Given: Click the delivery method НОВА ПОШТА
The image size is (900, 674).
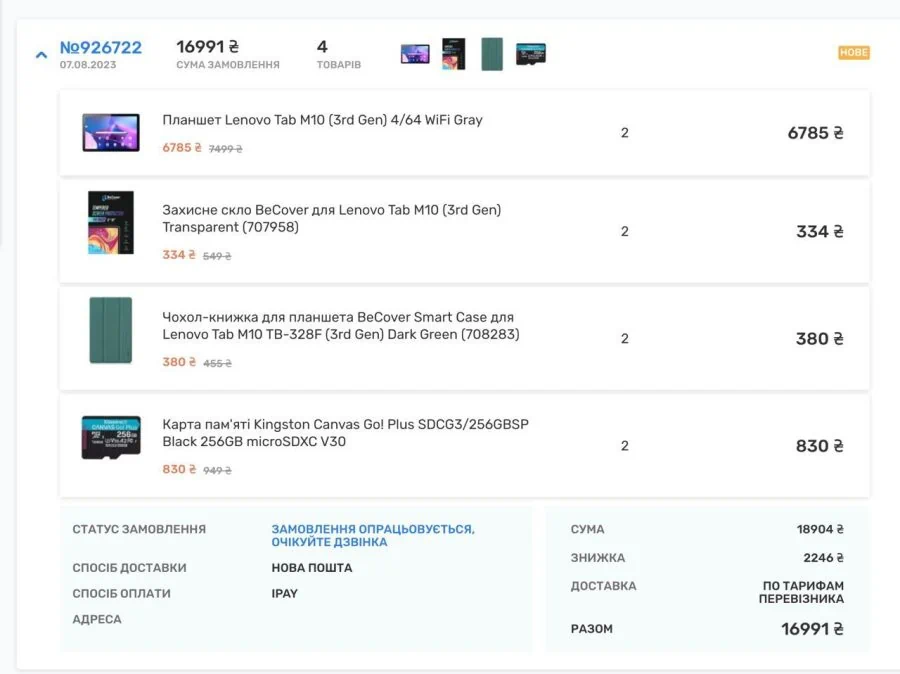Looking at the screenshot, I should (x=312, y=568).
